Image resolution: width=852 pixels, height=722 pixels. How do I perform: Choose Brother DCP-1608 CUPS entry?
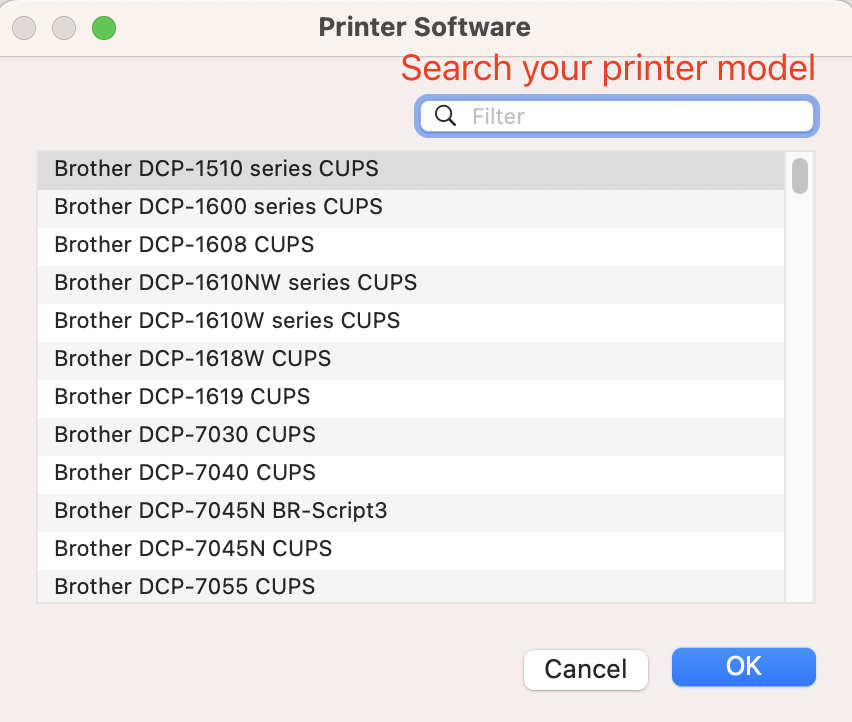pos(184,245)
